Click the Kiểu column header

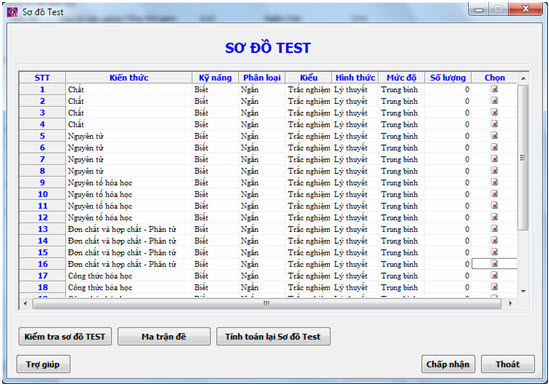pos(308,78)
